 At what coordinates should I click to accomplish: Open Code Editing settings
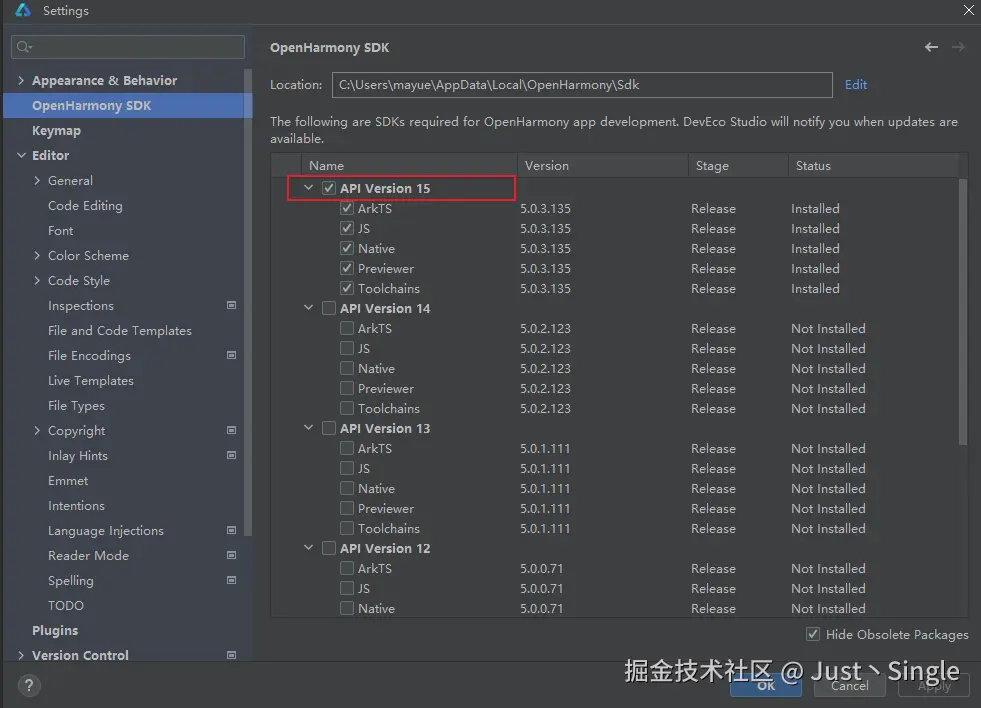click(85, 205)
